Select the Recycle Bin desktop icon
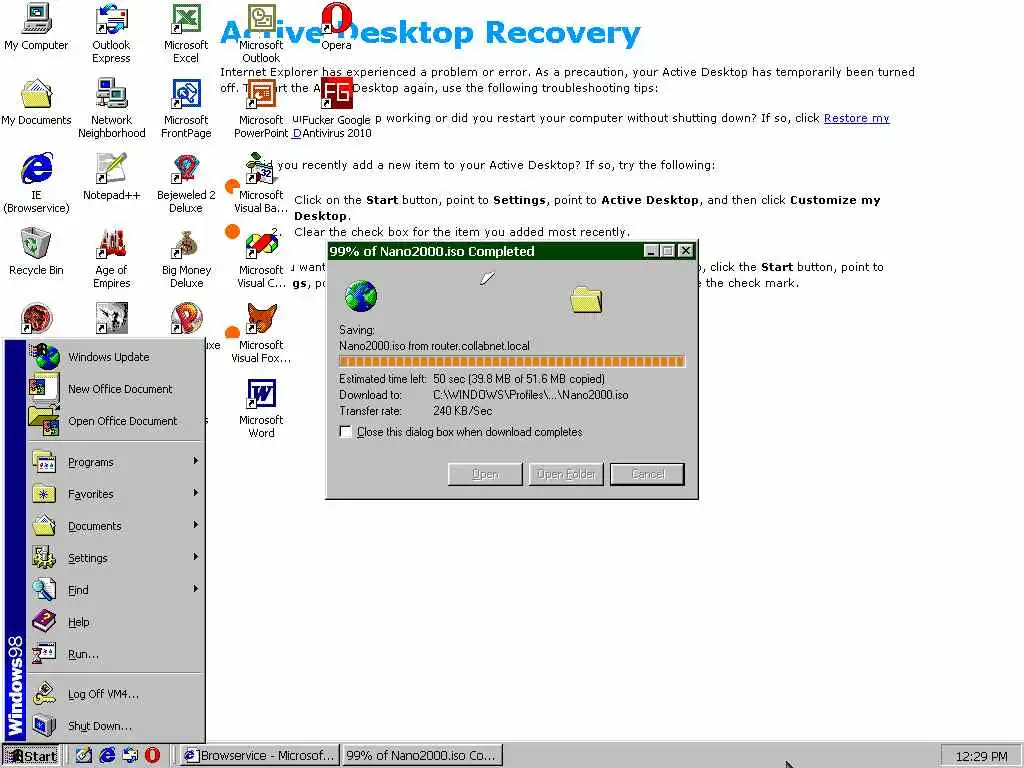Screen dimensions: 1024x768 tap(37, 251)
